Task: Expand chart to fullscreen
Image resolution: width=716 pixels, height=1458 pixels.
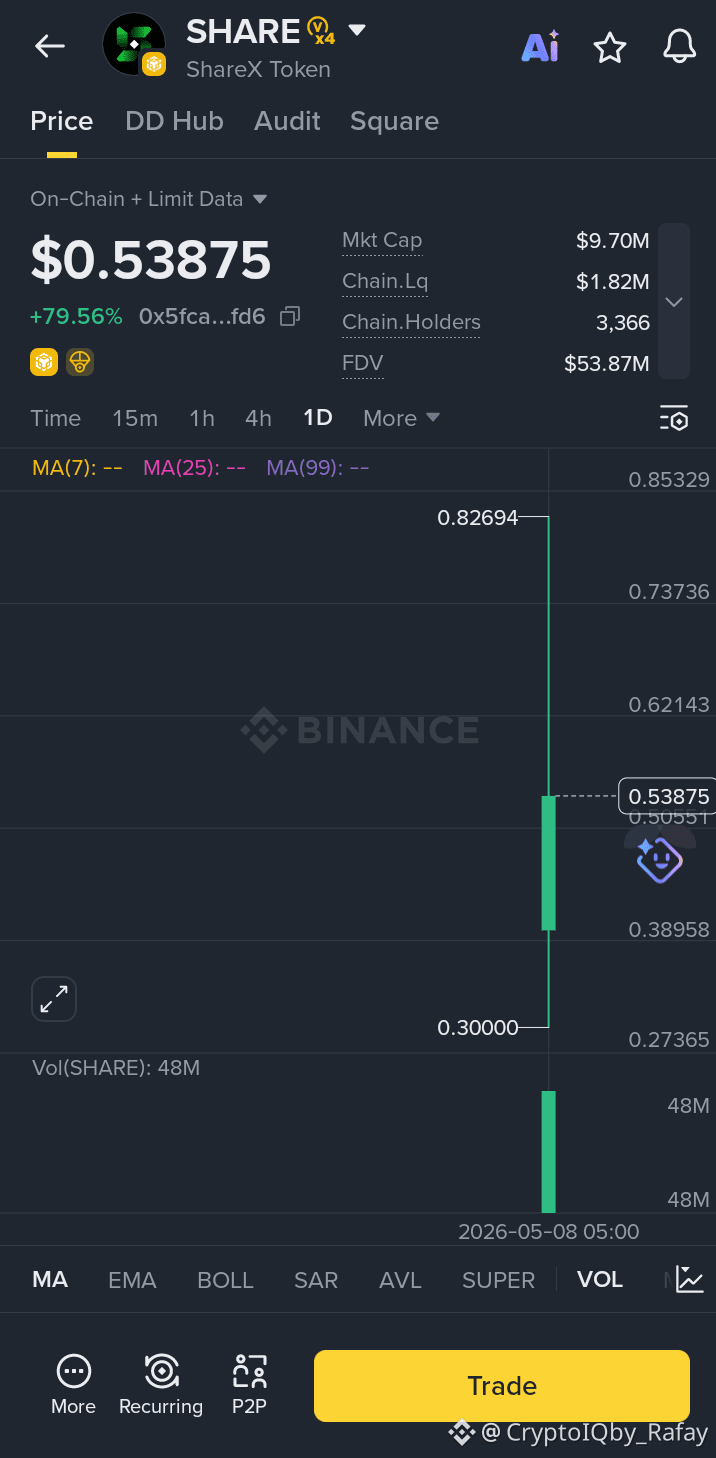Action: pyautogui.click(x=54, y=998)
